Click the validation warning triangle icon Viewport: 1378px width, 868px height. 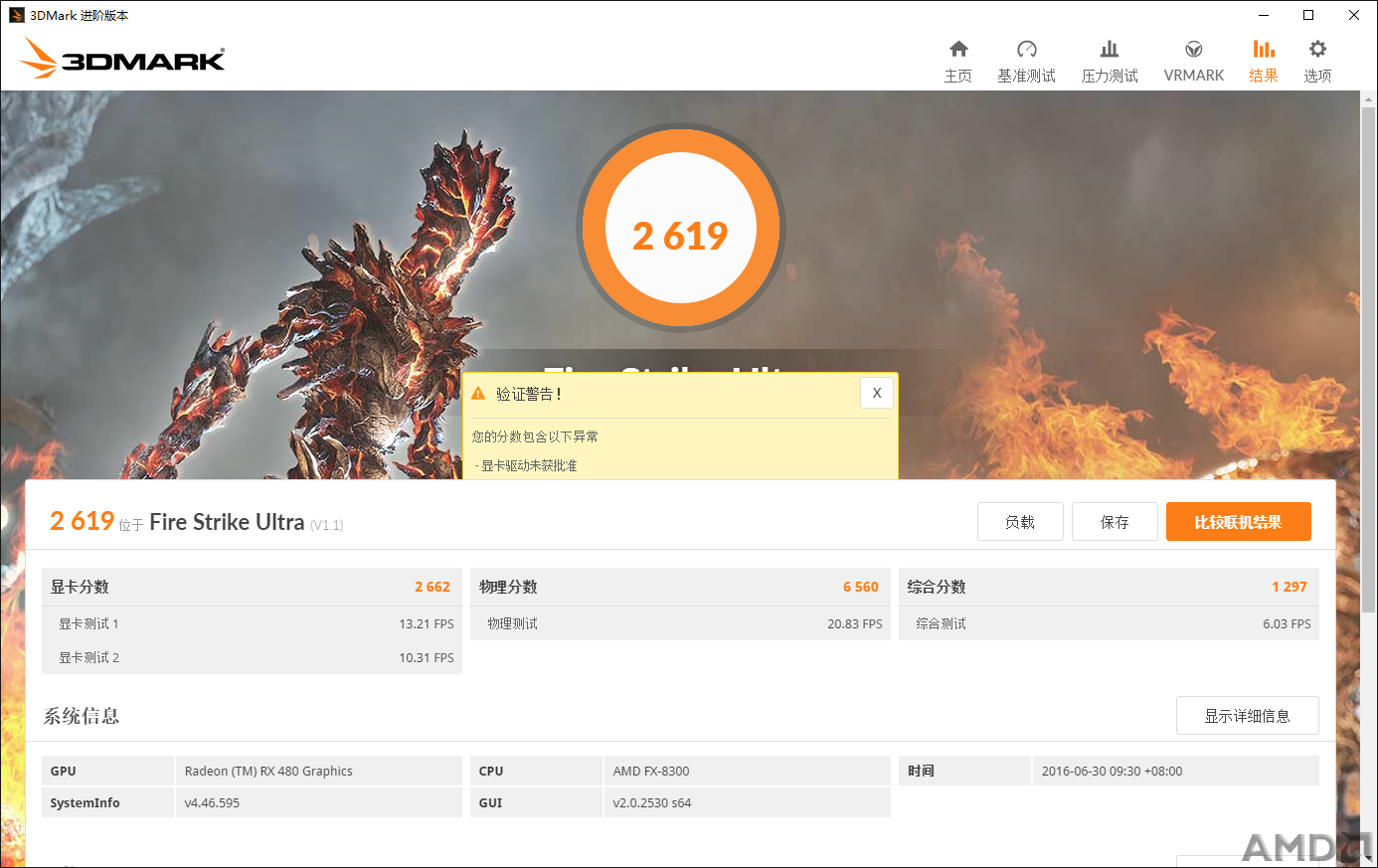pos(478,394)
